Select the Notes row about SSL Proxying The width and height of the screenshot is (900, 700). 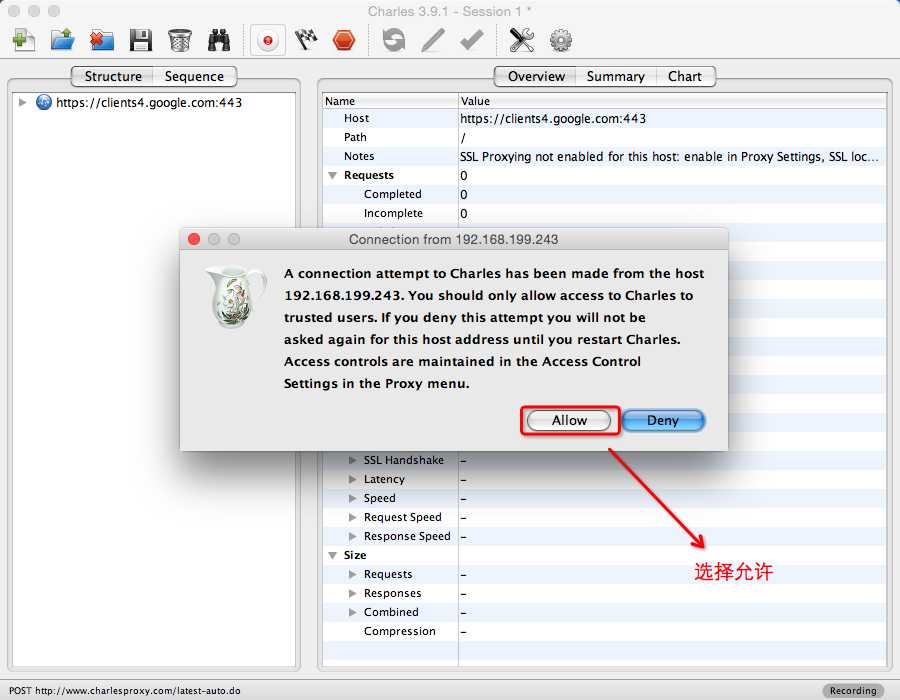click(x=604, y=156)
